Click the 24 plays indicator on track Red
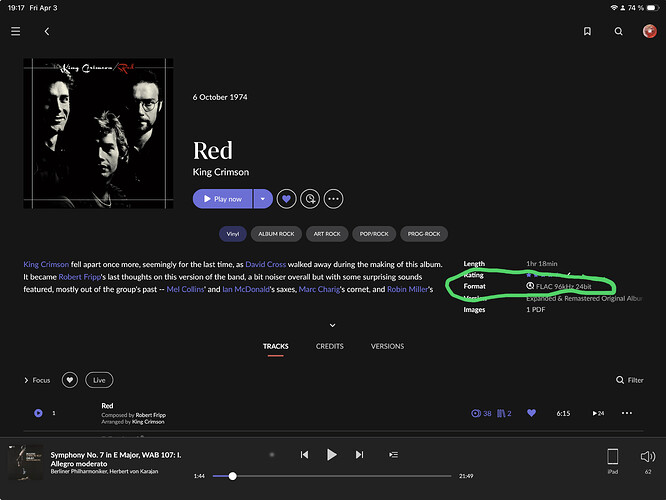This screenshot has width=666, height=500. [x=598, y=413]
